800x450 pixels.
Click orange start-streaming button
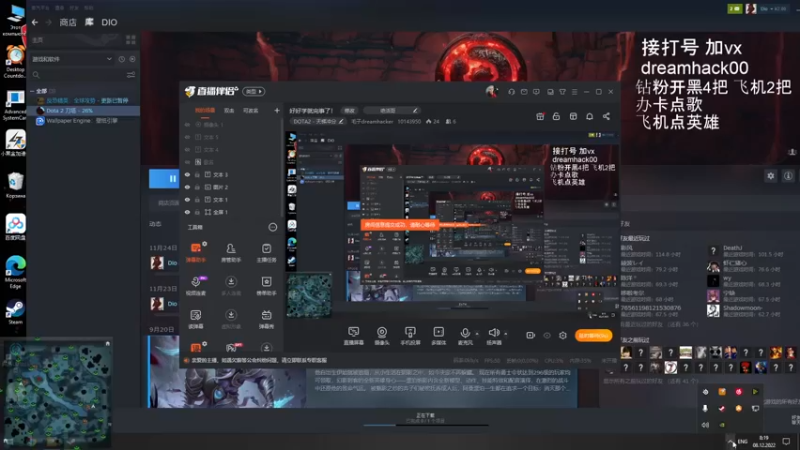coord(593,336)
